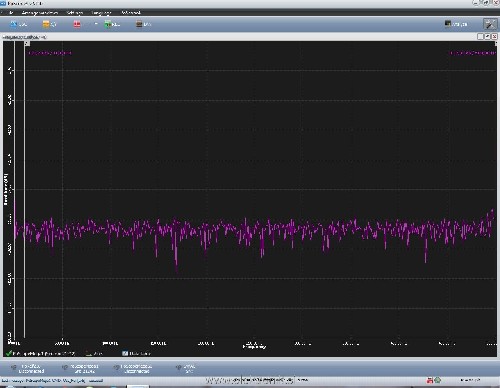Click the chart panel's pin button

click(x=487, y=36)
